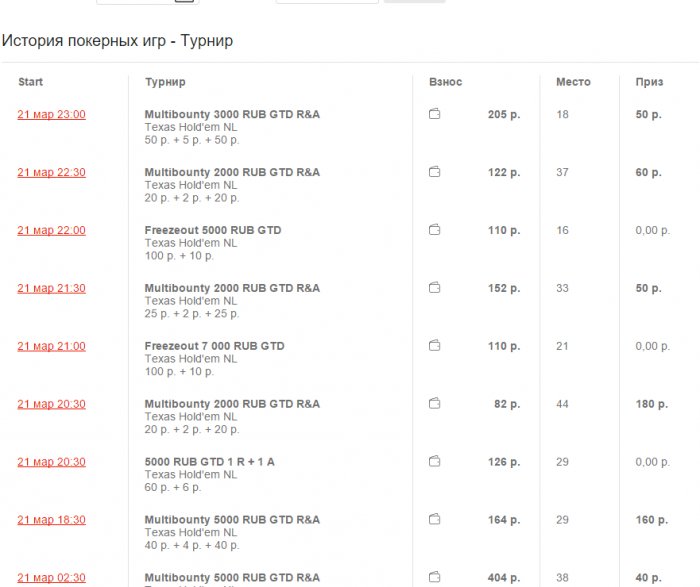Open the 21 мар 23:00 tournament link
This screenshot has width=700, height=587.
coord(51,115)
